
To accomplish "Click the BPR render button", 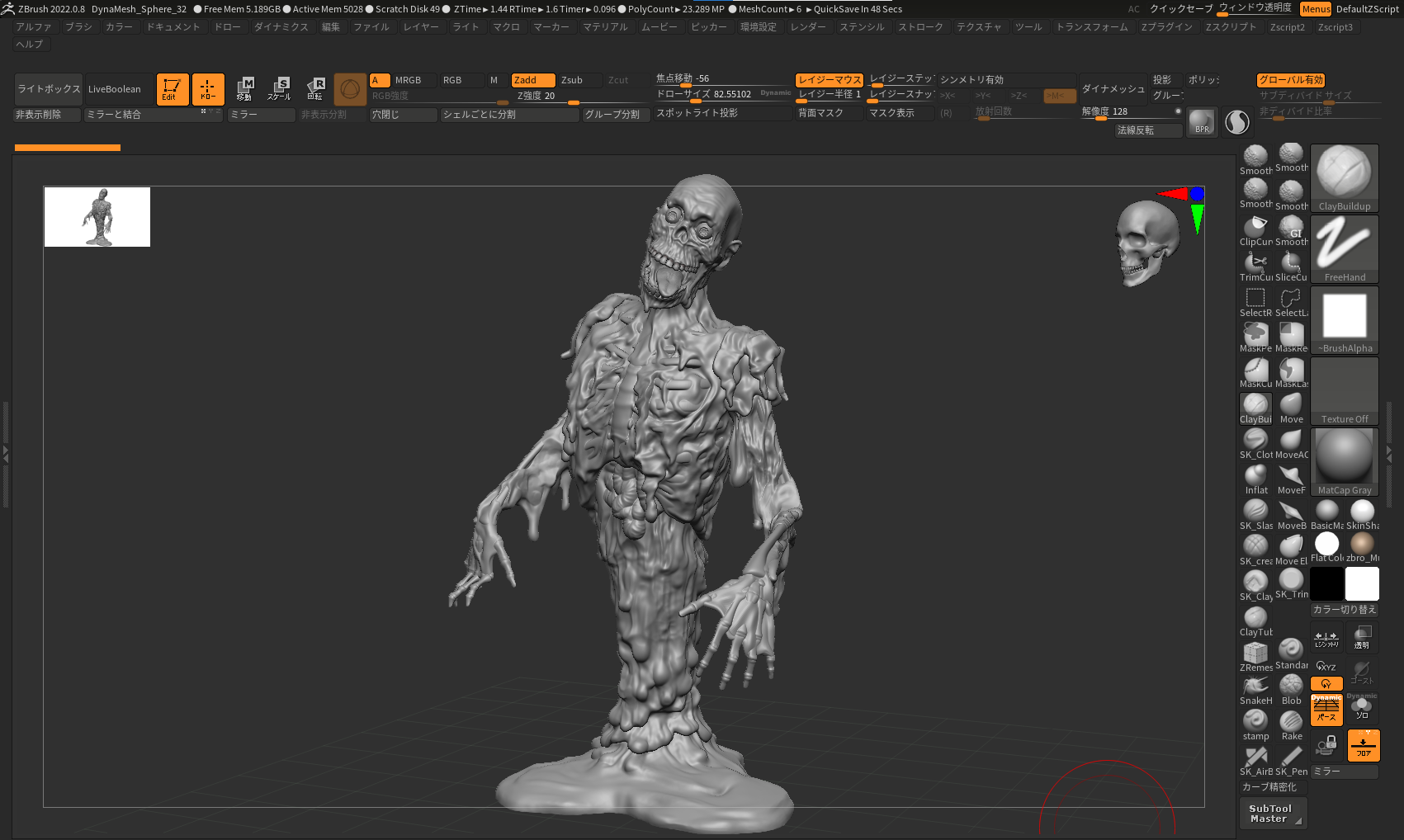I will pyautogui.click(x=1202, y=122).
